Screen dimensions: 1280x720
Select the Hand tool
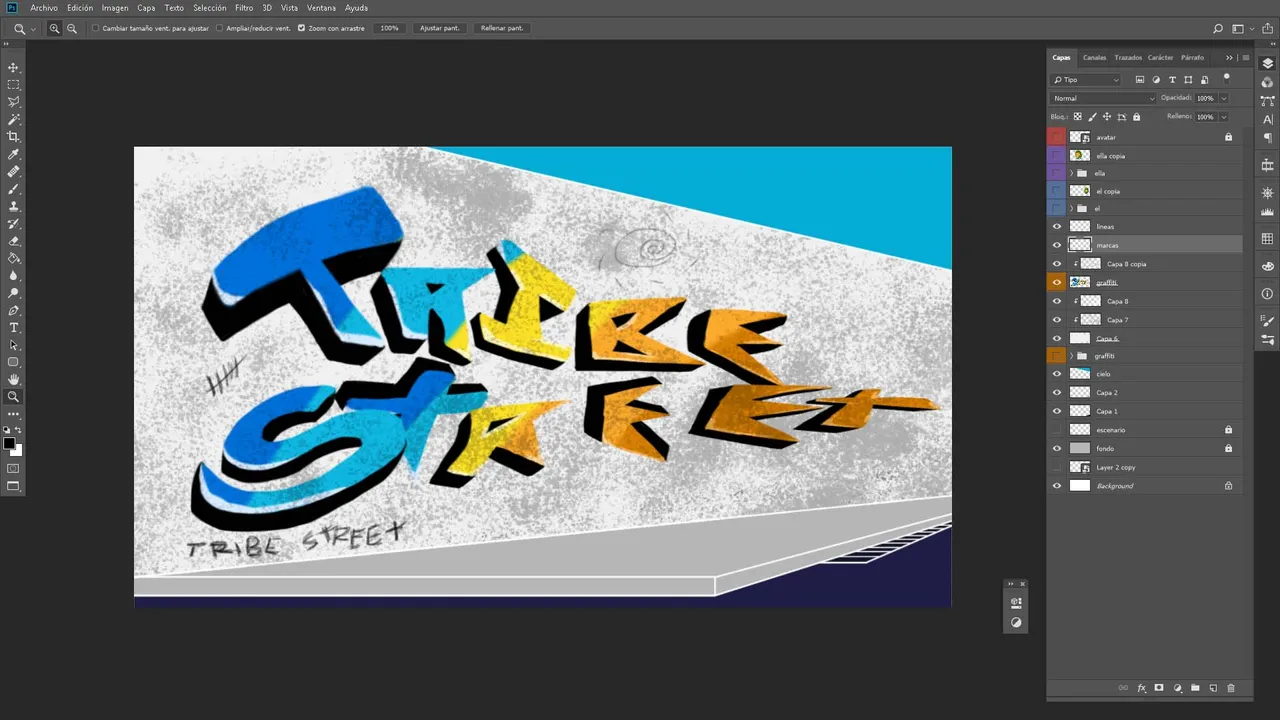[13, 380]
